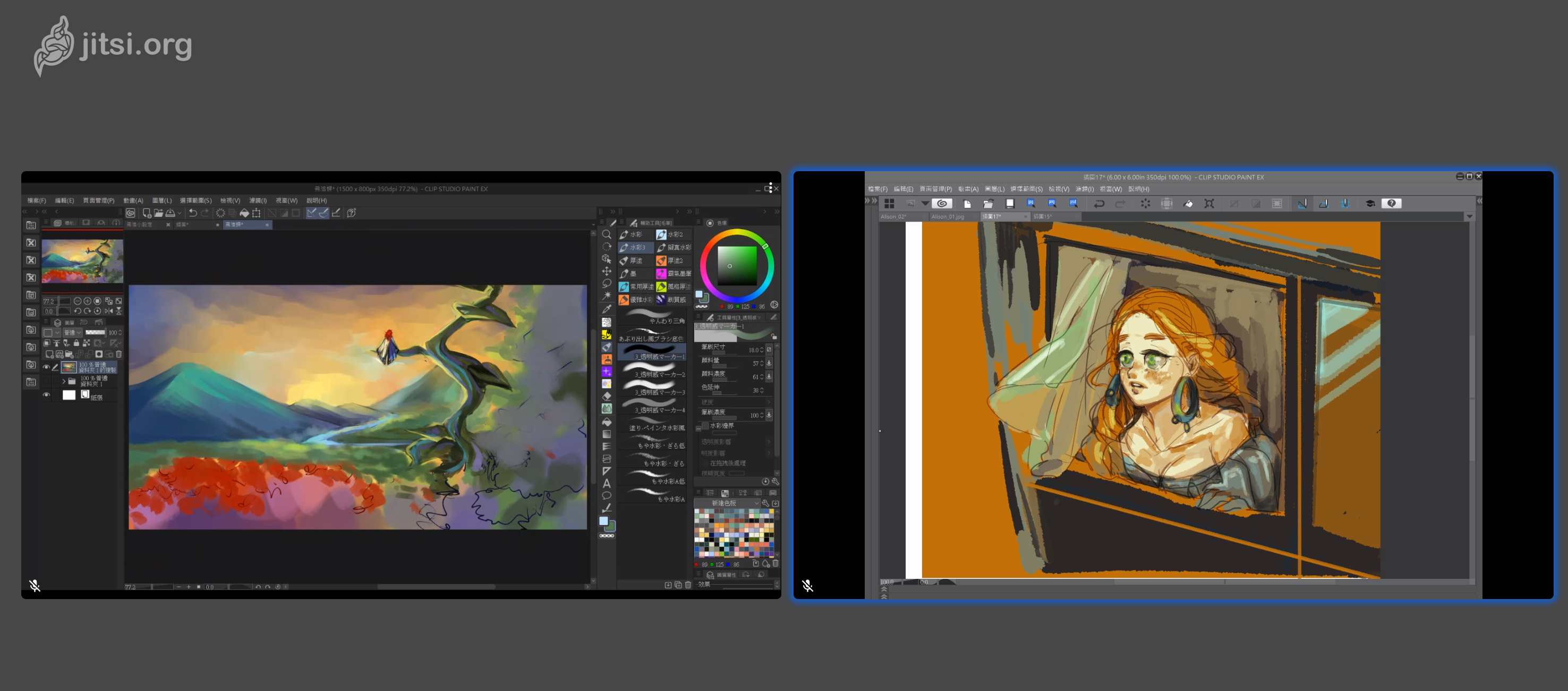Toggle visibility box of 資料夾 1 folder layer
1568x691 pixels.
[x=46, y=381]
